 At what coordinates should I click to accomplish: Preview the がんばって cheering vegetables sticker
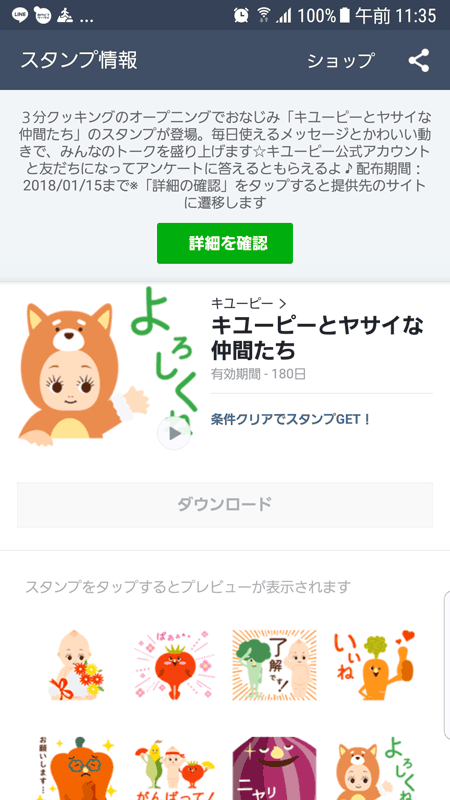[174, 768]
